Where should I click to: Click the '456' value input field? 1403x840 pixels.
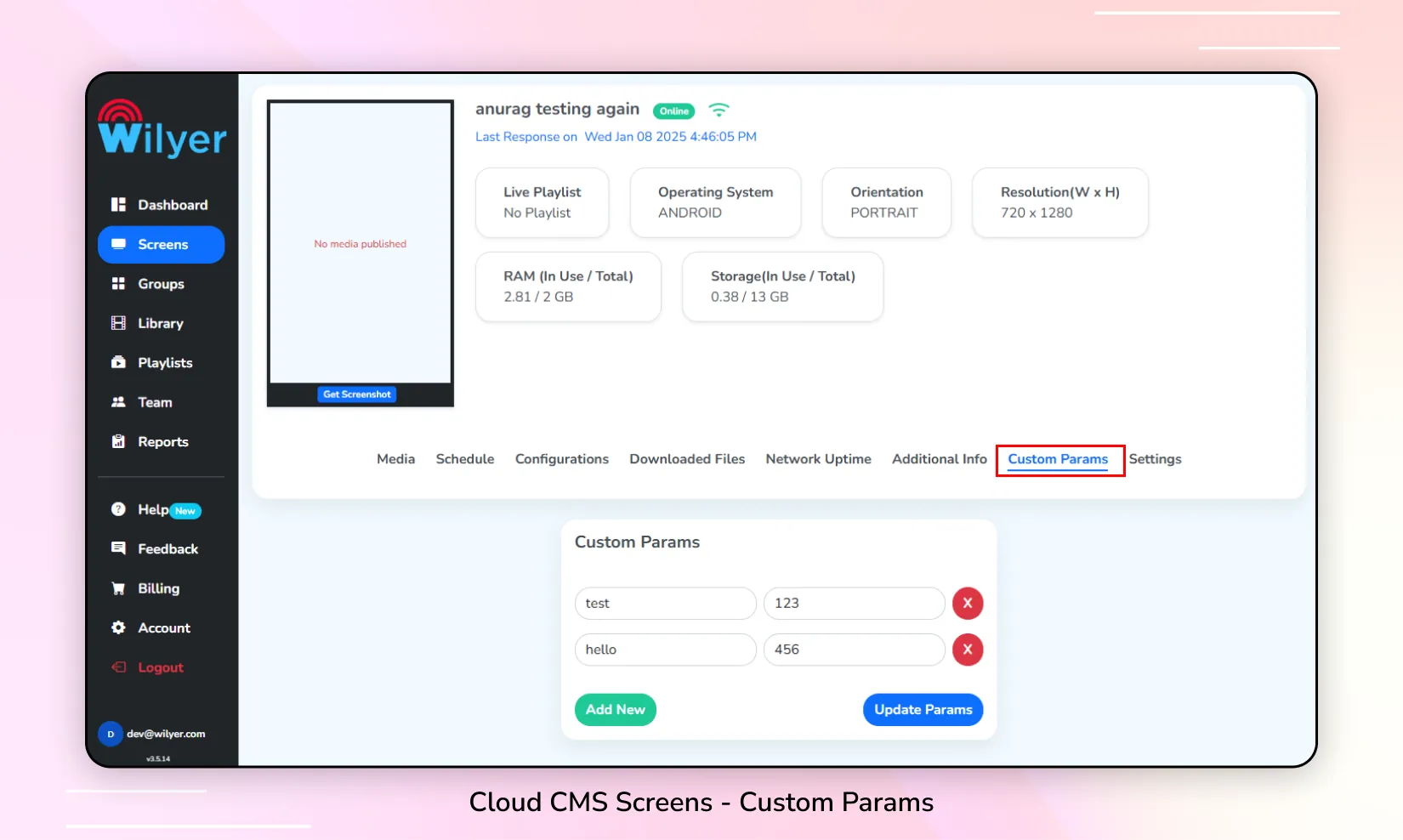(x=855, y=650)
